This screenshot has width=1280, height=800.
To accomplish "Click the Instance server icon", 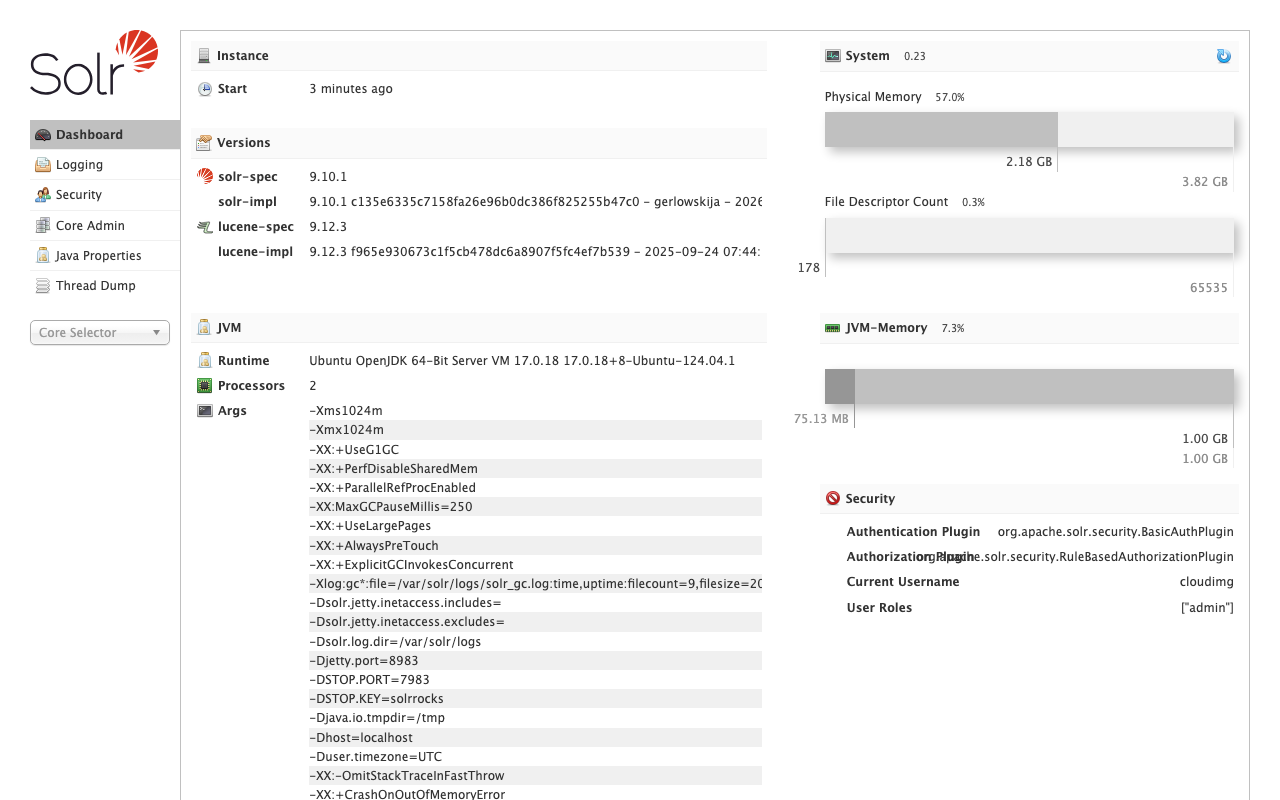I will pyautogui.click(x=204, y=56).
